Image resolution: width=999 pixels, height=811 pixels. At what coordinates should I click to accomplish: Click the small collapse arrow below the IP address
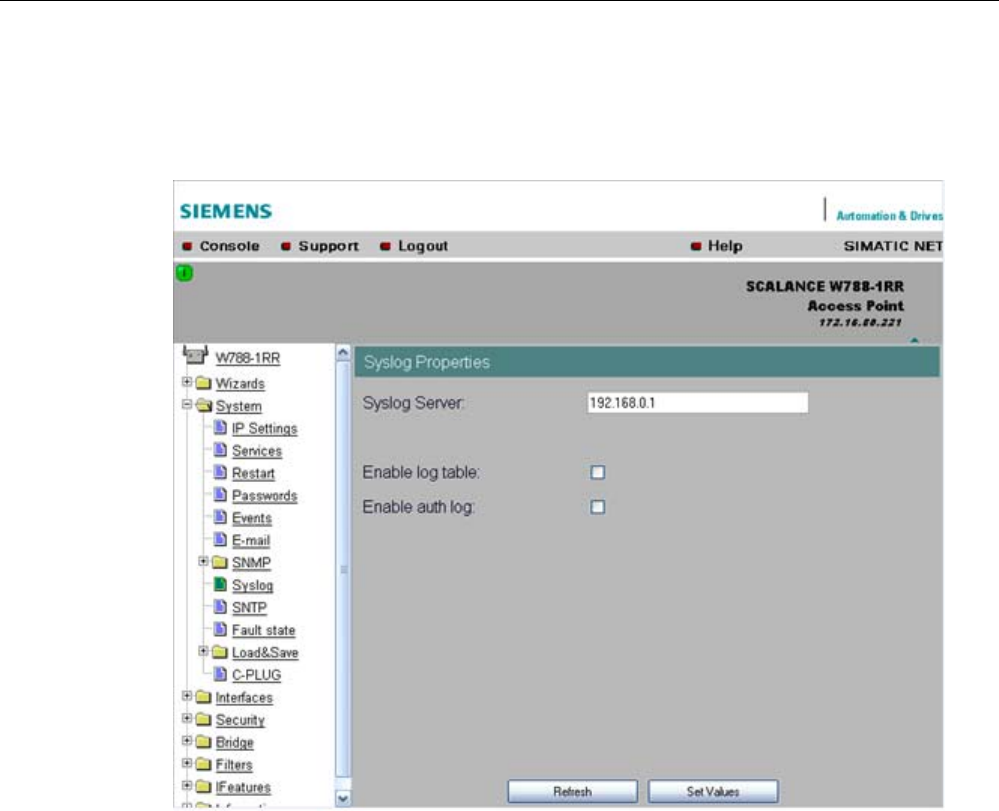[914, 340]
